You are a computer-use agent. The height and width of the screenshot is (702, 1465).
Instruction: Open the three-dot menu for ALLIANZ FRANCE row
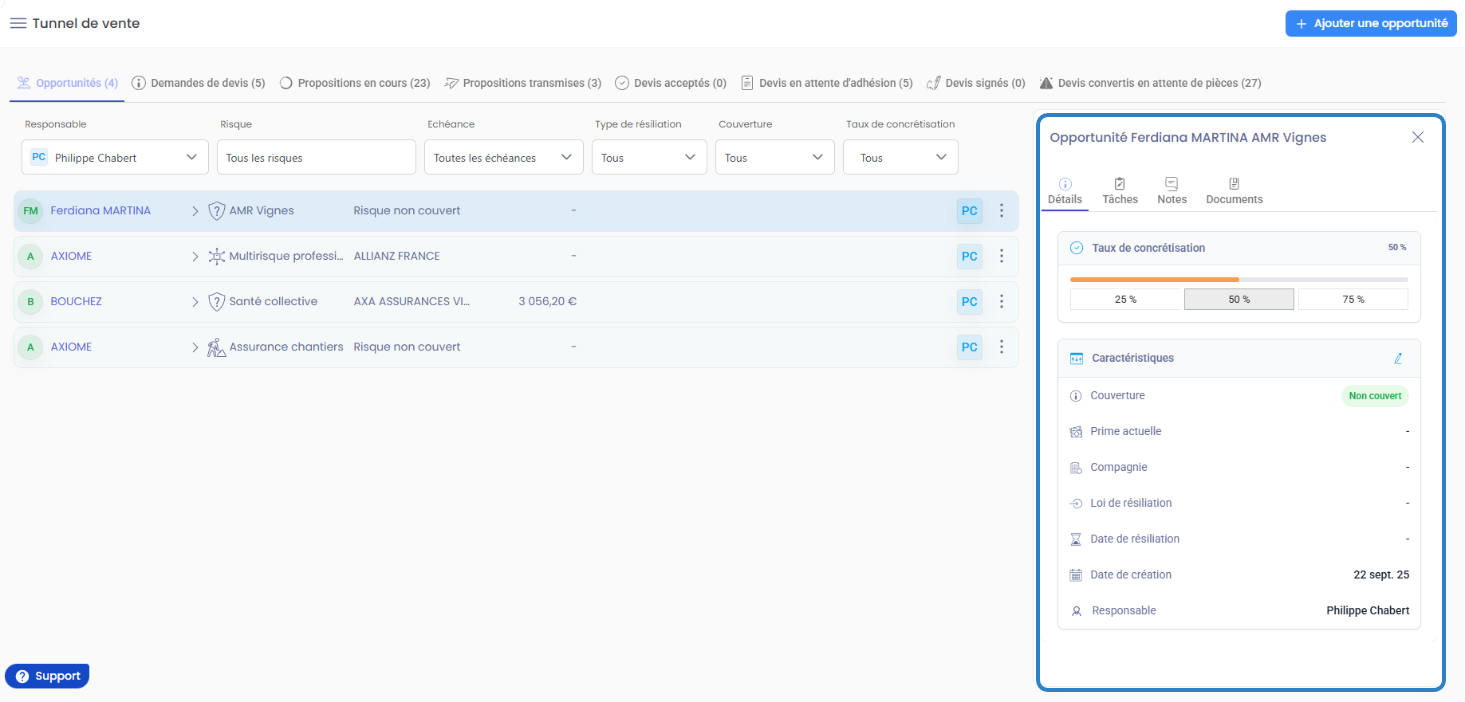(1001, 256)
